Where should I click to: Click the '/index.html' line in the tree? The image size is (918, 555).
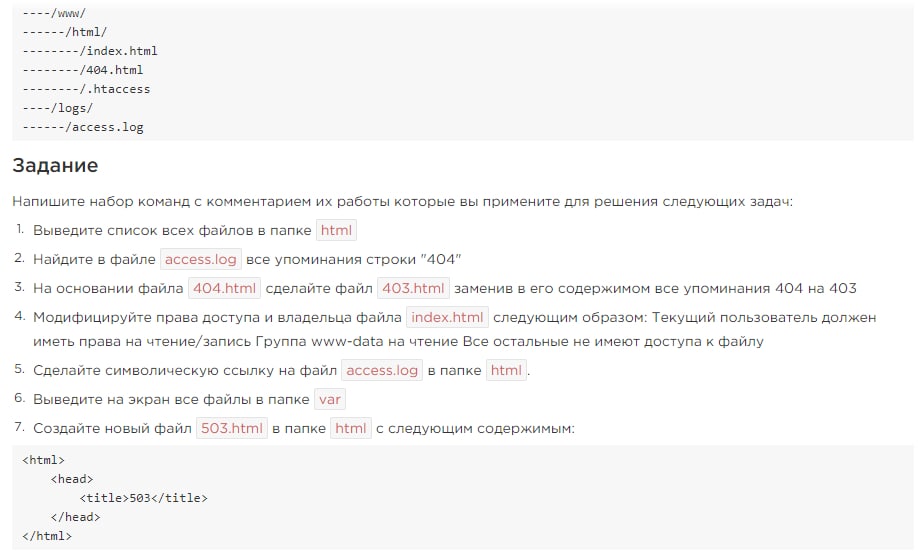click(90, 51)
